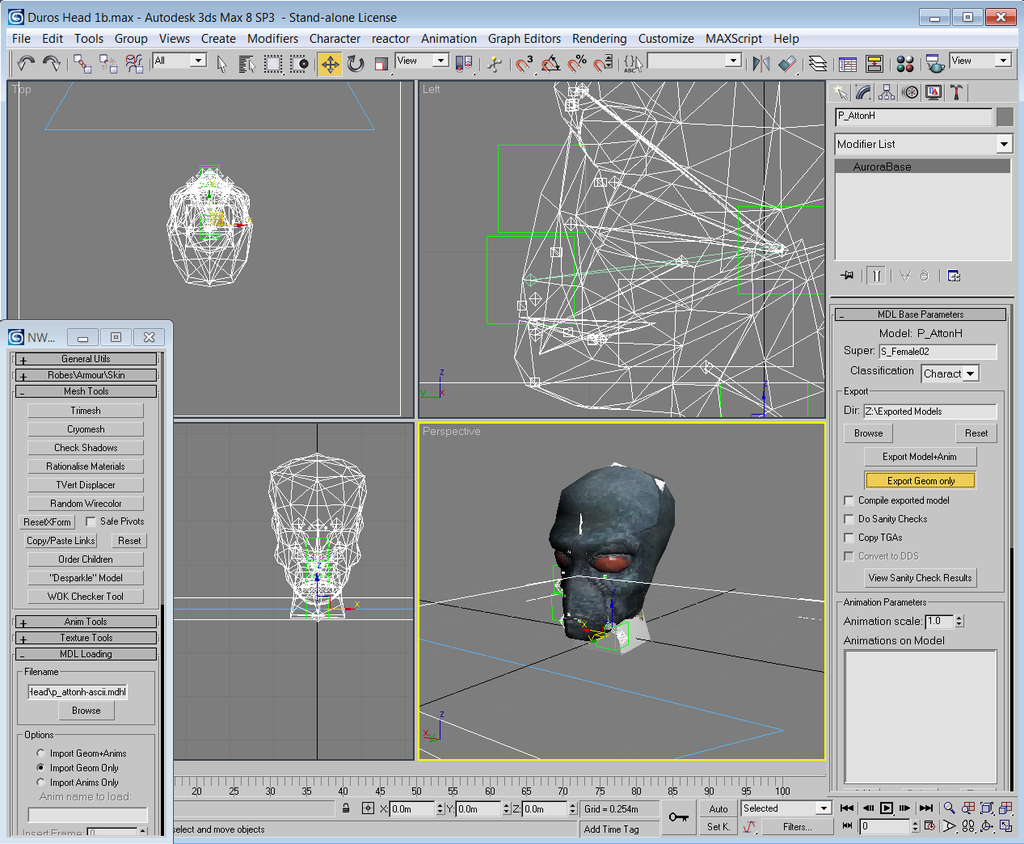Open the Rendering menu
The image size is (1024, 844).
click(599, 39)
